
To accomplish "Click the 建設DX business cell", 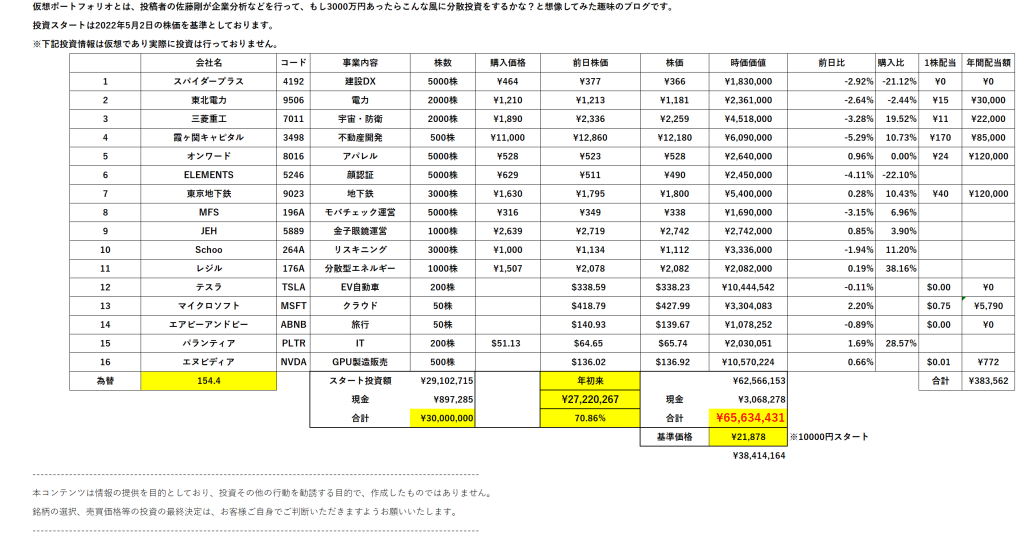I will [360, 82].
